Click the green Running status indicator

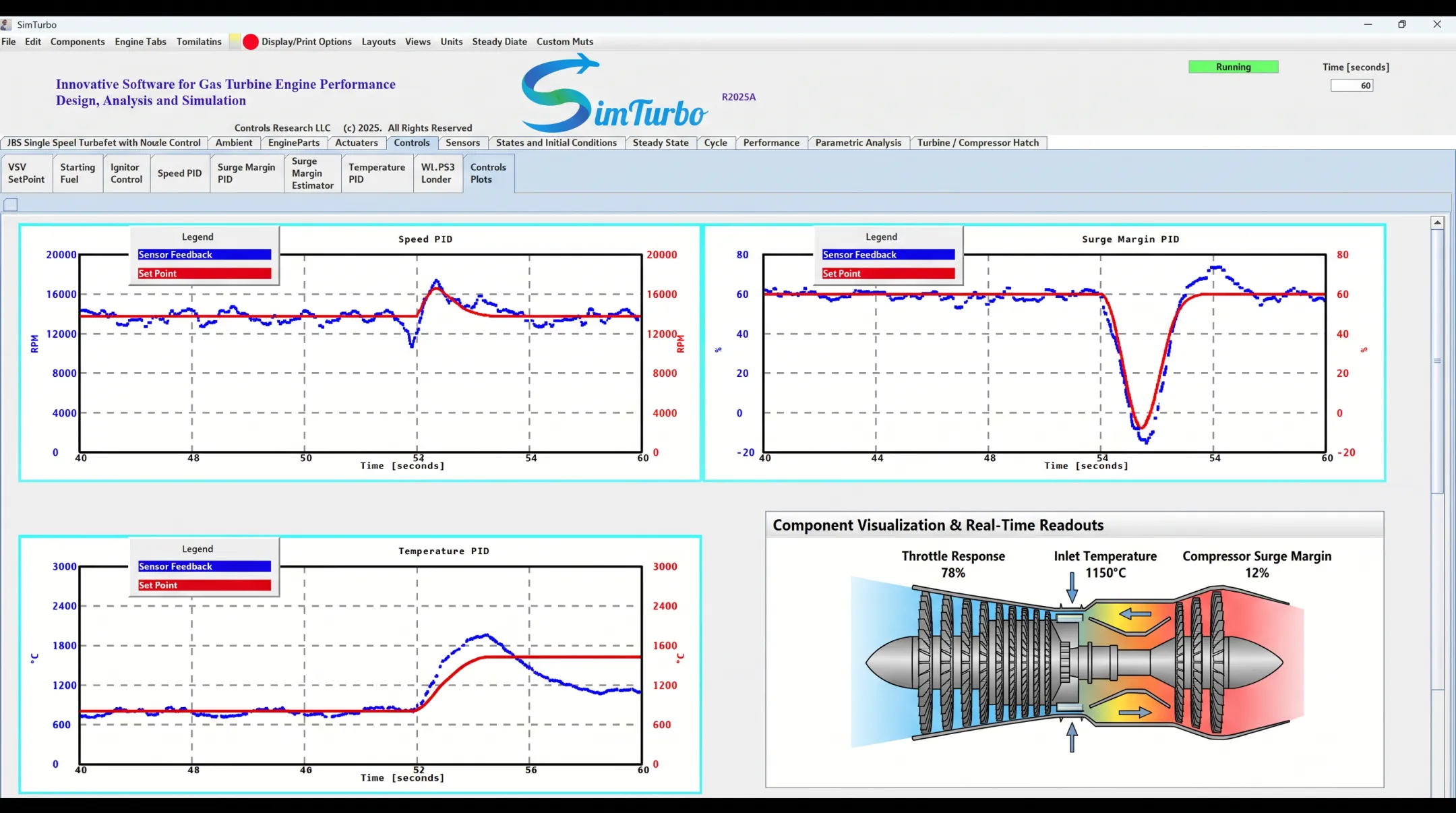pos(1233,67)
